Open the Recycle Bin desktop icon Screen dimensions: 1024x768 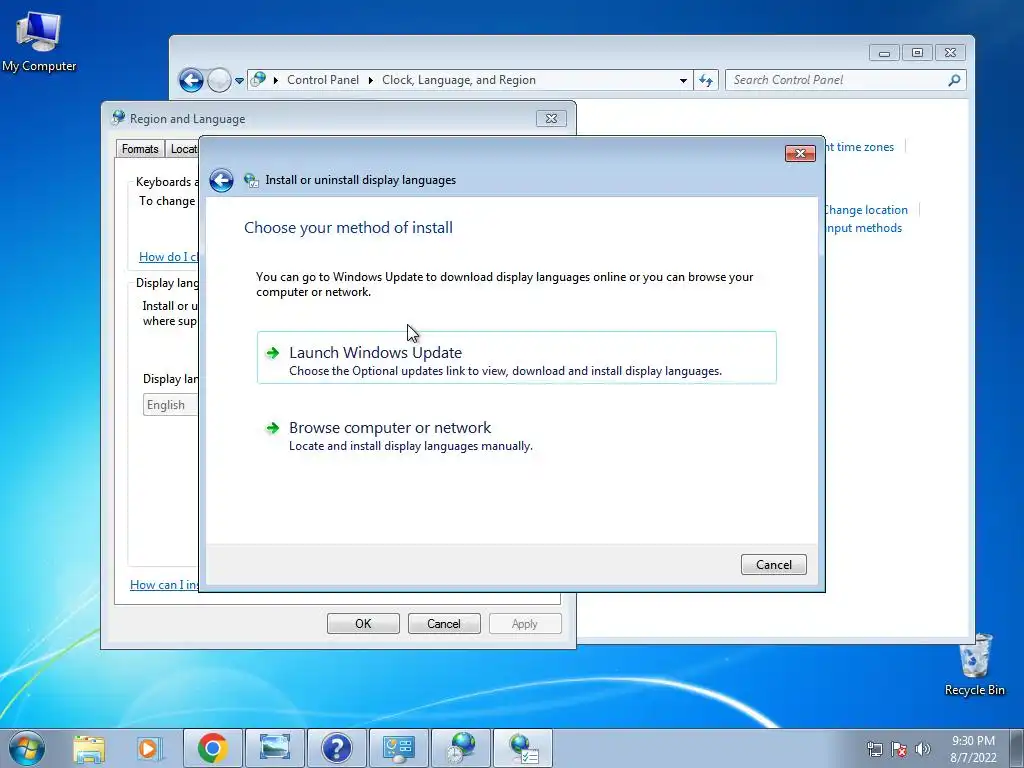[x=974, y=664]
